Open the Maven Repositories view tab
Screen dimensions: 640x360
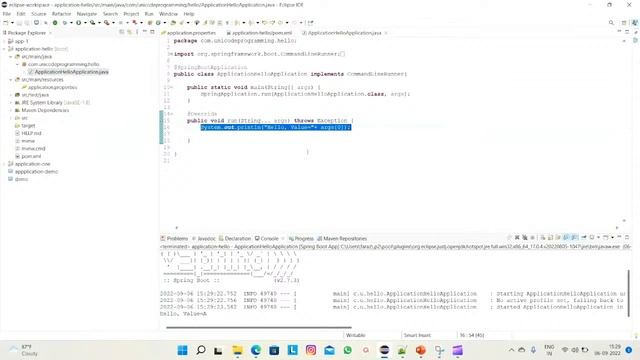pos(342,238)
